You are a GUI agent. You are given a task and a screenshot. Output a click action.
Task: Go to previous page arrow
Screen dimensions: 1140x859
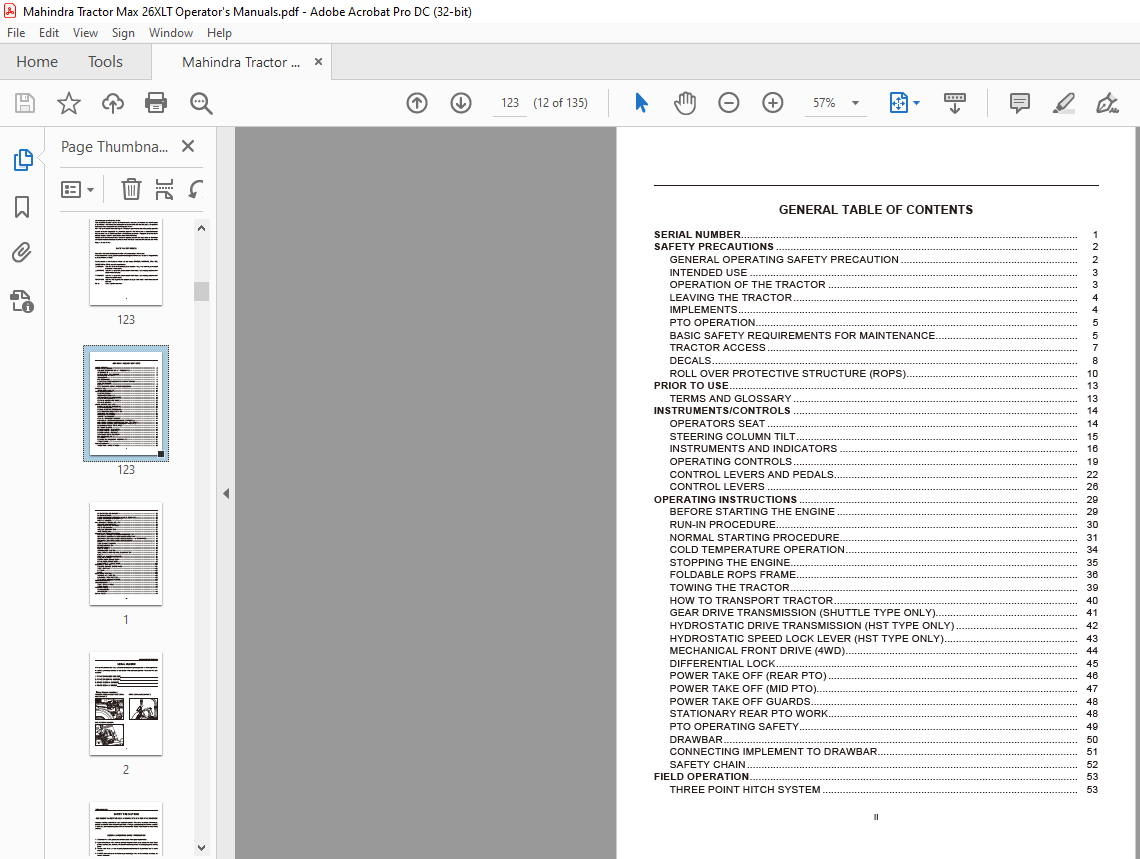(x=417, y=103)
